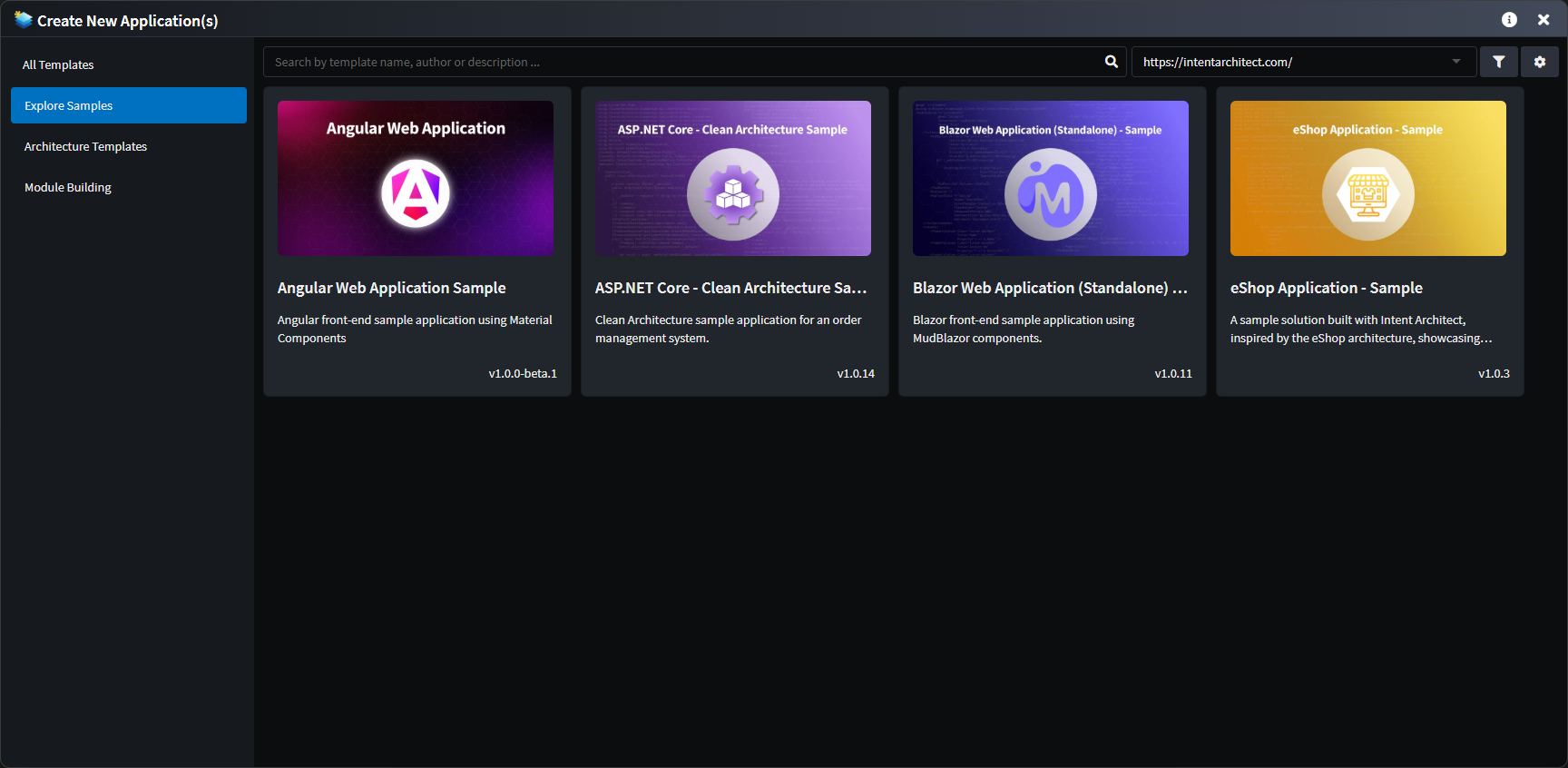Click the Angular Material Components description
Image resolution: width=1568 pixels, height=768 pixels.
pos(415,329)
